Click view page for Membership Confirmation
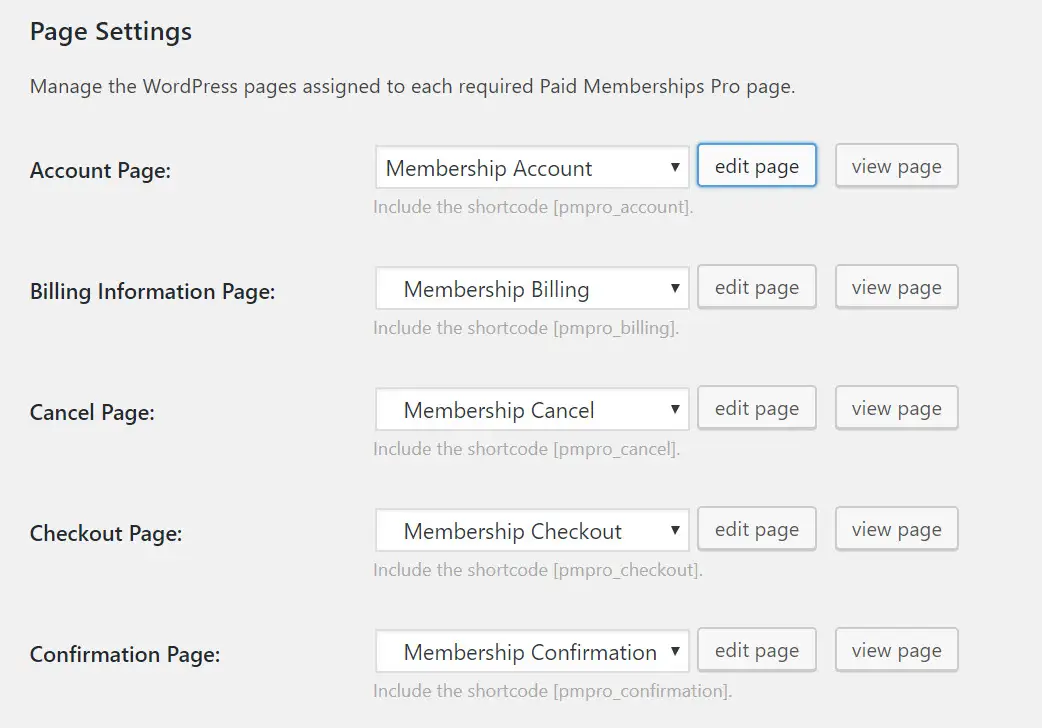The image size is (1042, 728). (x=896, y=649)
